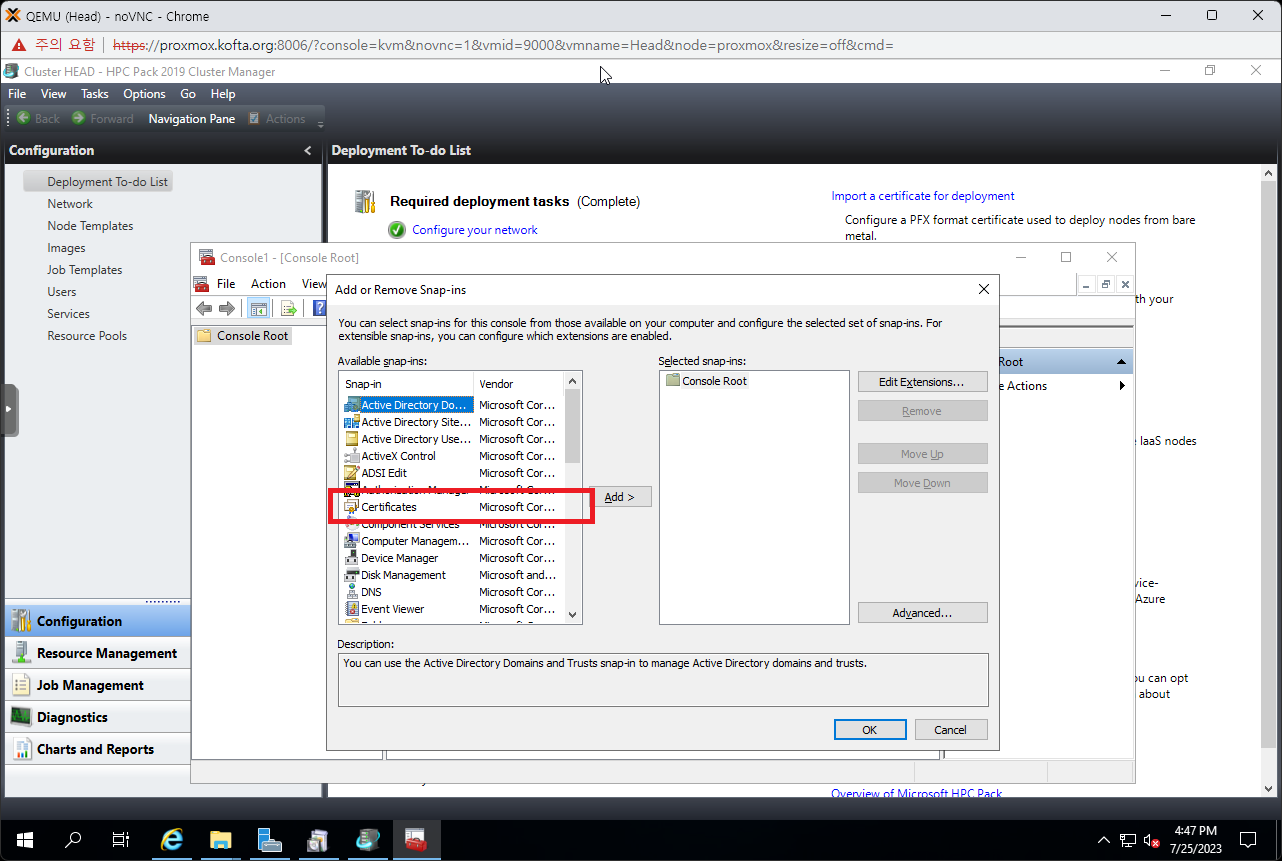
Task: Open Internet Explorer from the taskbar
Action: pos(172,840)
